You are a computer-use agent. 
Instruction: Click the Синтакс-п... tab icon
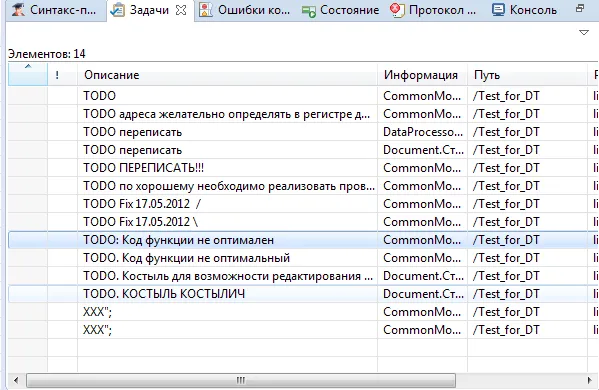tap(18, 10)
